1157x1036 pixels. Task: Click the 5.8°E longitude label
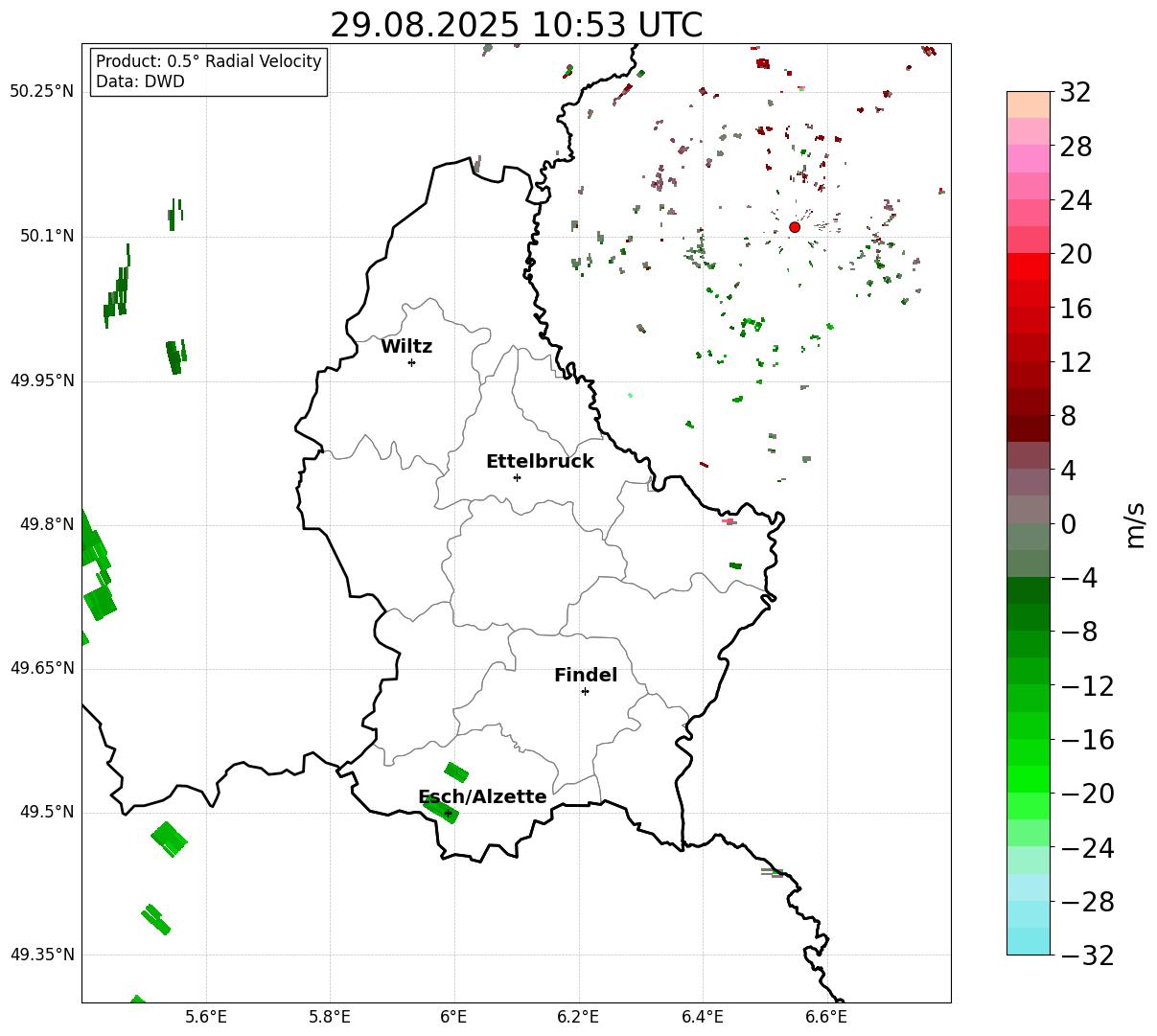pyautogui.click(x=330, y=1017)
